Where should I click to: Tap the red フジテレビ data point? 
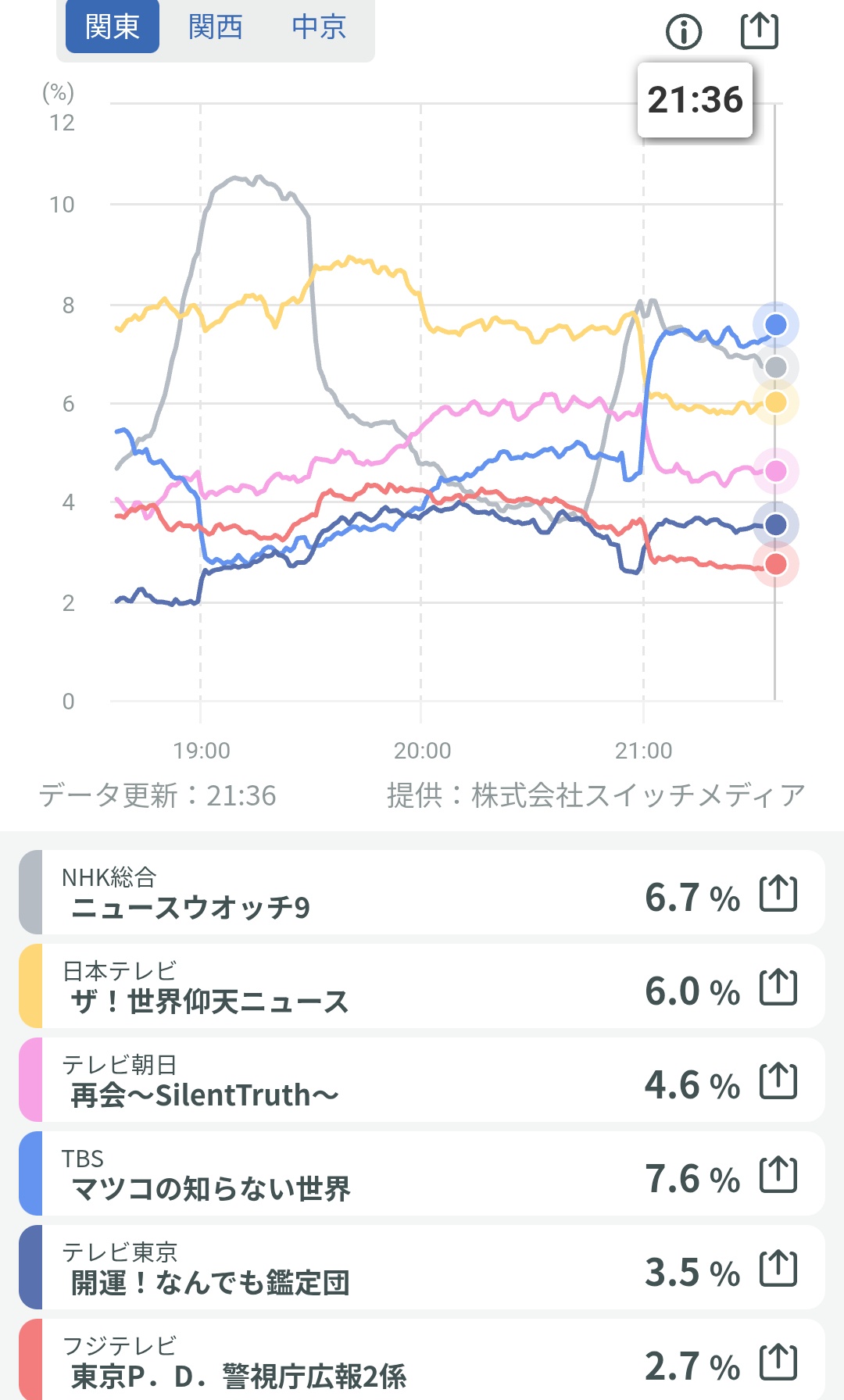click(x=775, y=564)
